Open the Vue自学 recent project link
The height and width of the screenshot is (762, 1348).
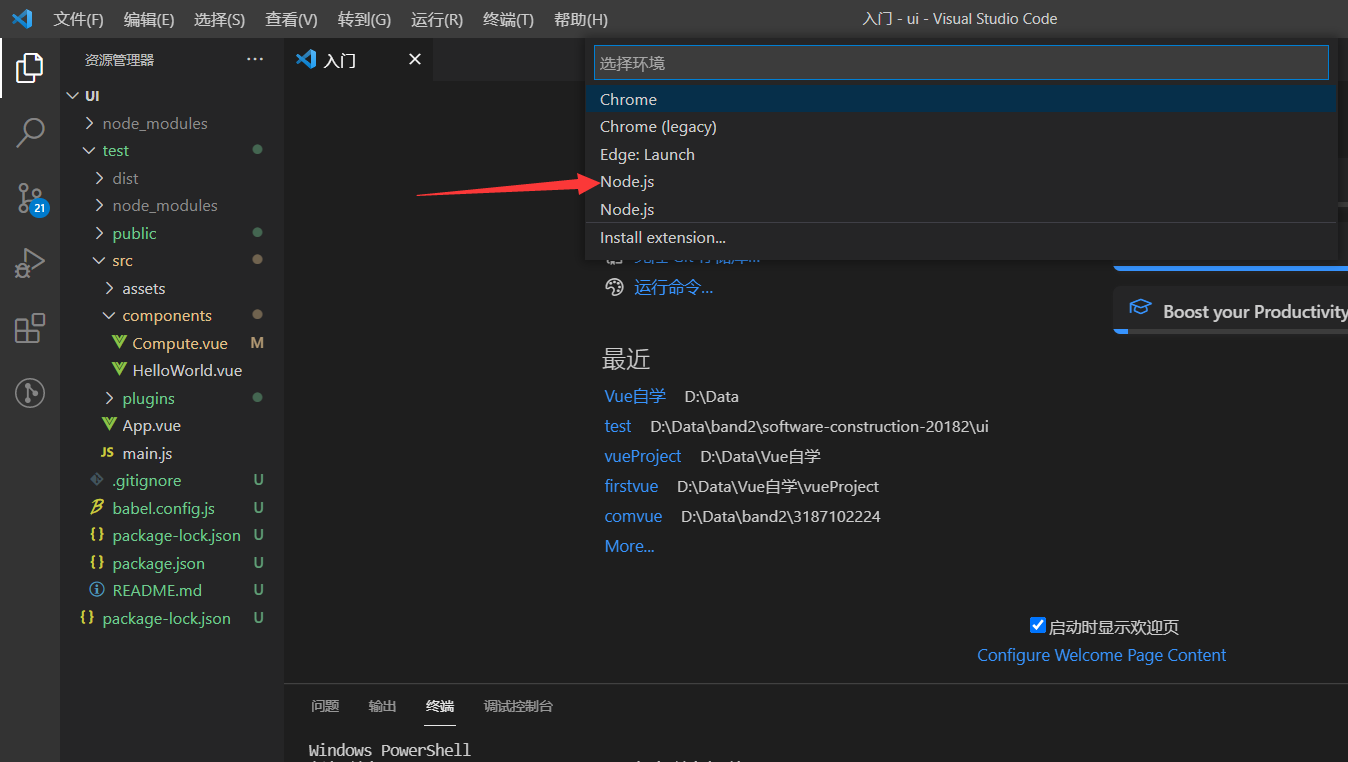pyautogui.click(x=634, y=395)
